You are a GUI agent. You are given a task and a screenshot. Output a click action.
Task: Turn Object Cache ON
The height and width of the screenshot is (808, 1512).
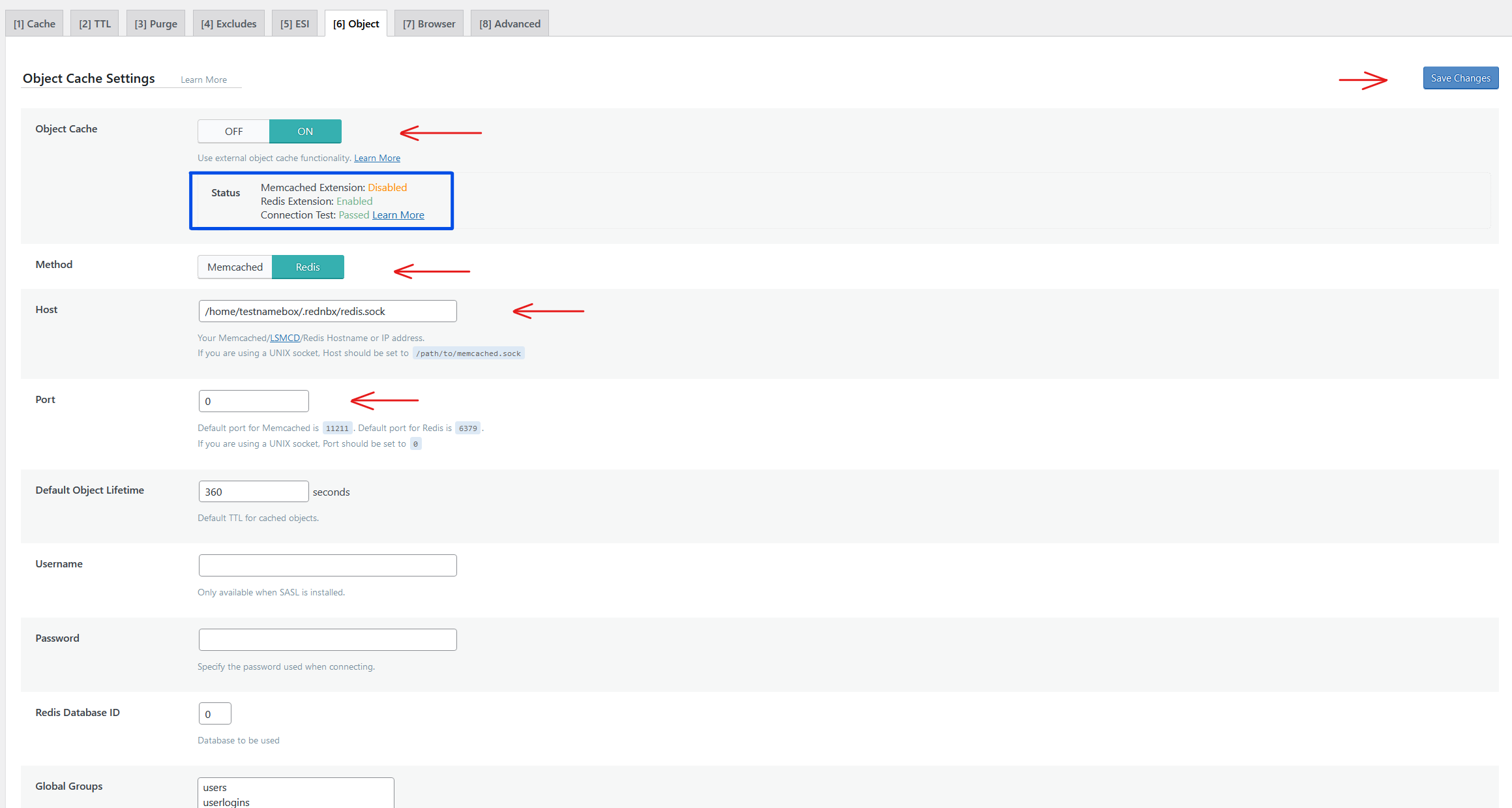(305, 131)
